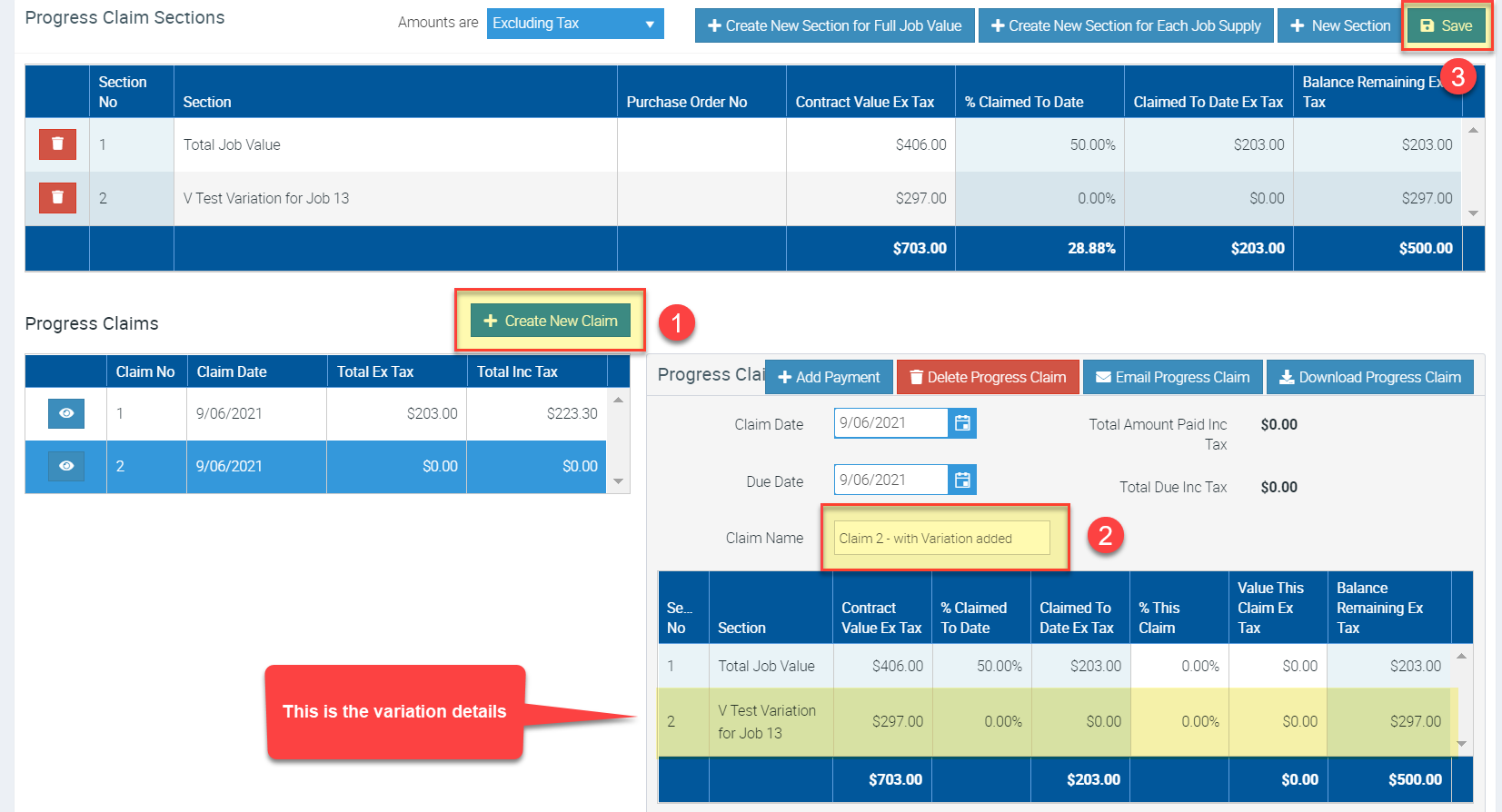View claim number 2 details

[66, 466]
